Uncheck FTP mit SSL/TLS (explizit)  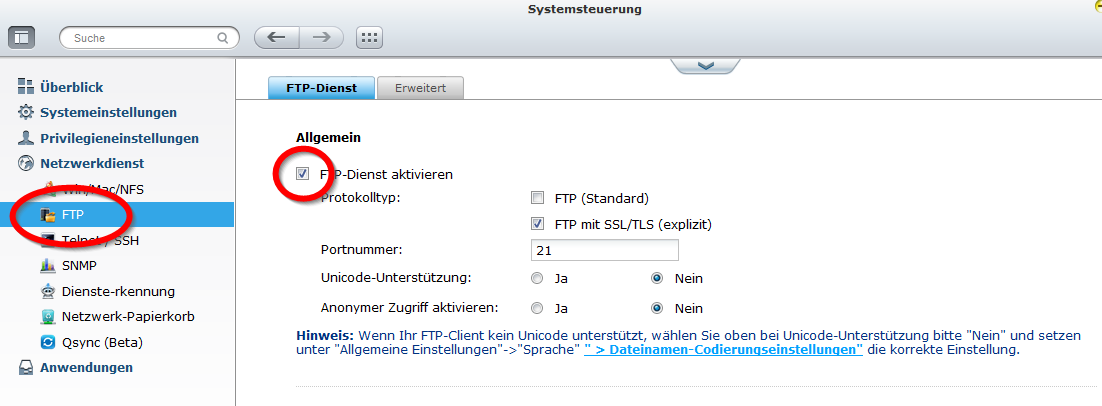click(x=538, y=224)
